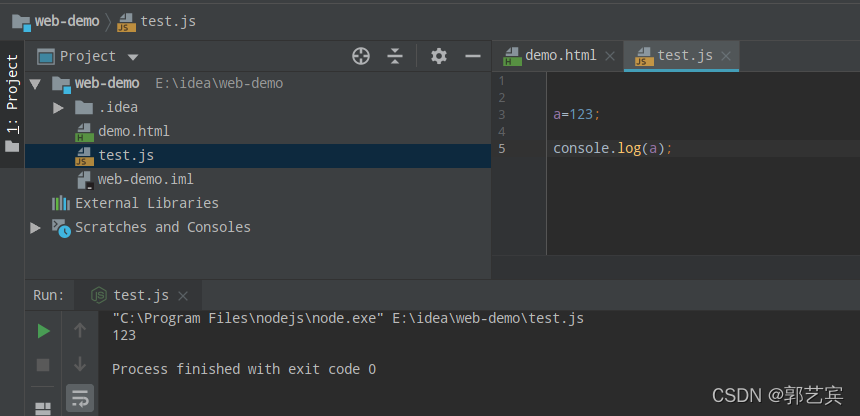860x416 pixels.
Task: Click the locate/scroll-from-source target icon
Action: (x=361, y=56)
